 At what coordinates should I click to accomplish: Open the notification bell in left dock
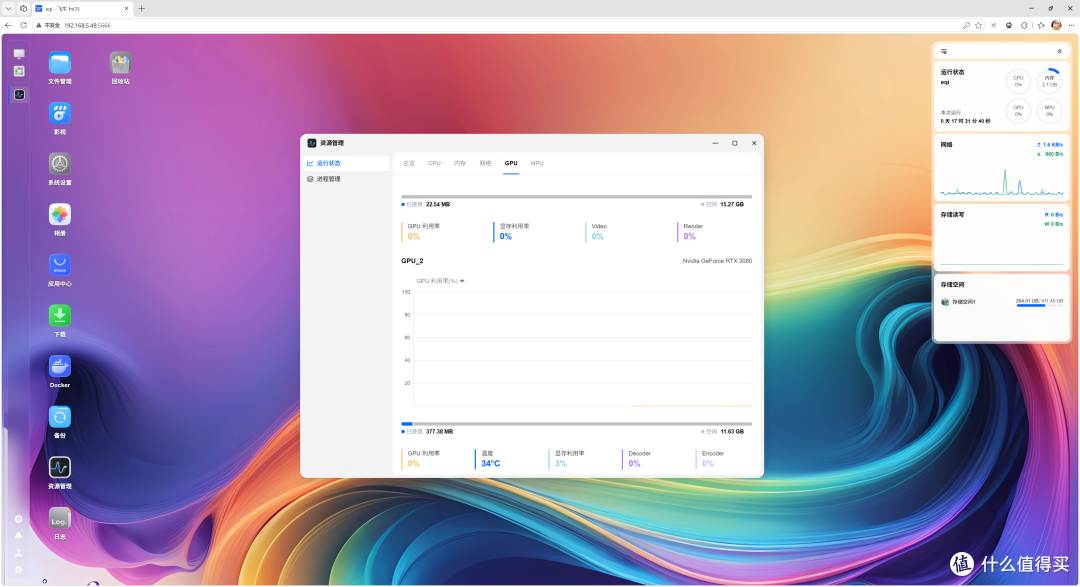19,535
